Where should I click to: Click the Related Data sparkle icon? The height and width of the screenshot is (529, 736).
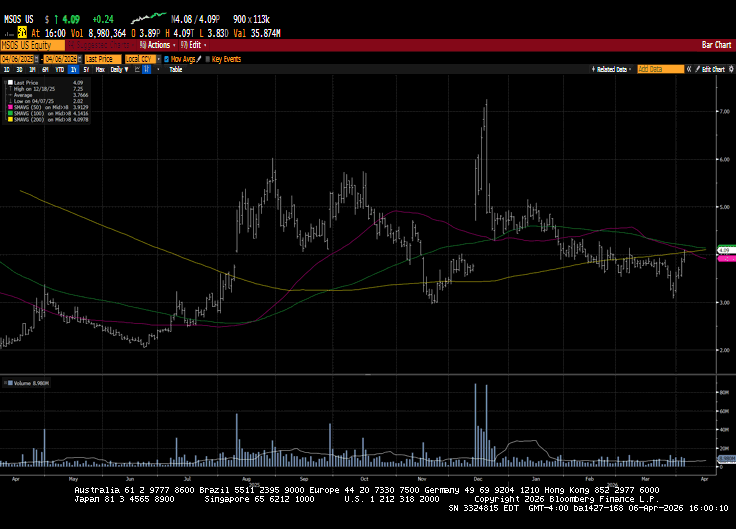coord(593,69)
